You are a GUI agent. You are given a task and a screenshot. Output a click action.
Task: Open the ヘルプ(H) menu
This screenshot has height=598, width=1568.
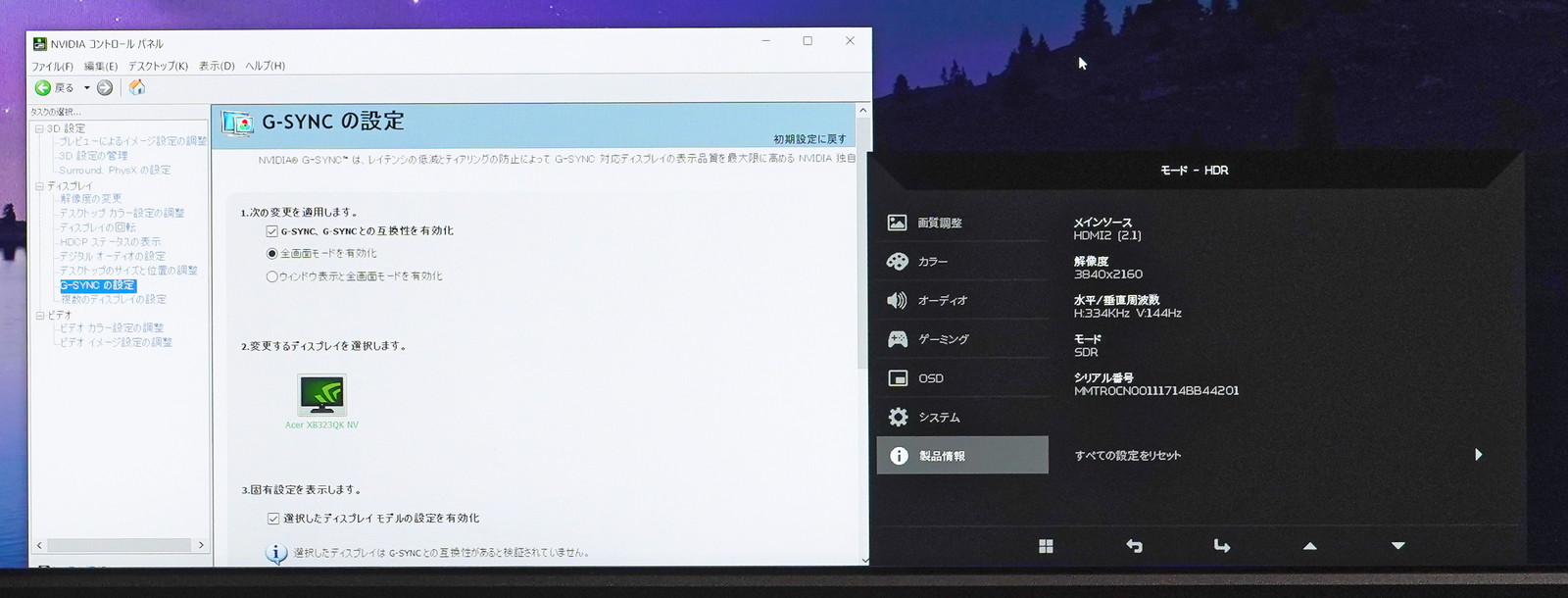click(265, 66)
